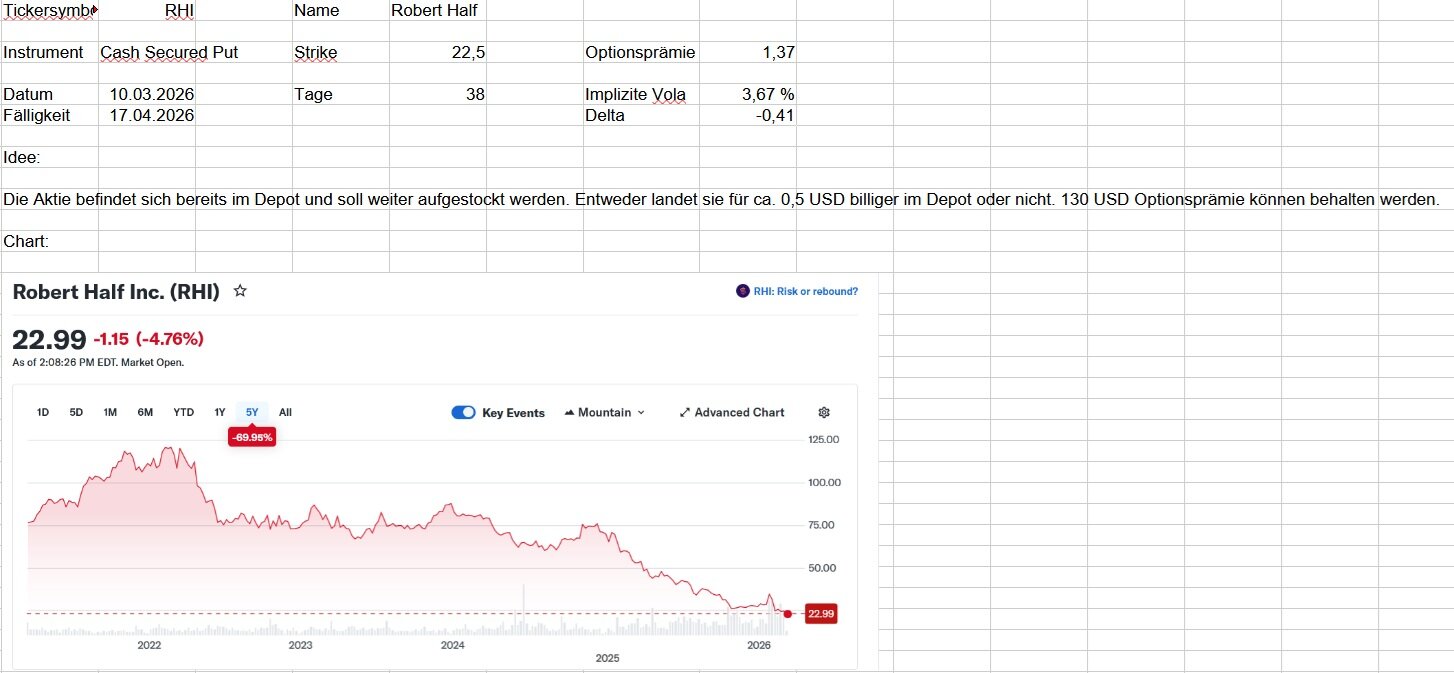Select the 6M time range
Viewport: 1454px width, 673px height.
coord(145,412)
